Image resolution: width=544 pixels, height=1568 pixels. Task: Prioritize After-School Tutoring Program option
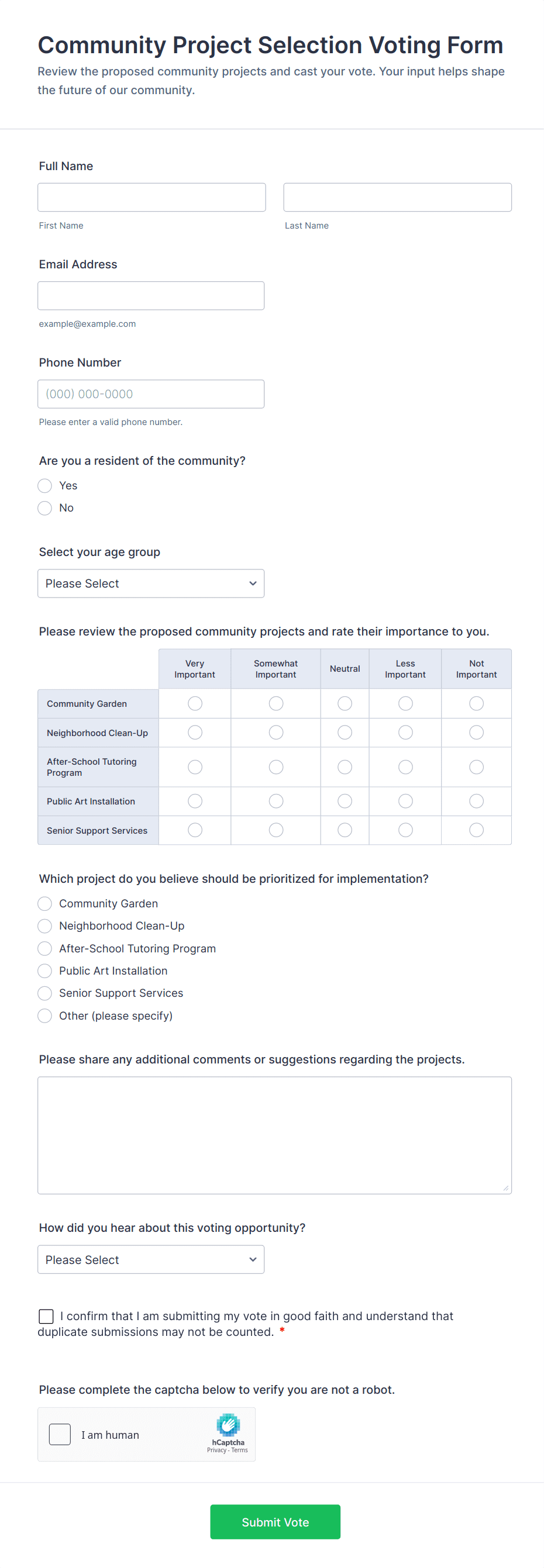click(45, 948)
